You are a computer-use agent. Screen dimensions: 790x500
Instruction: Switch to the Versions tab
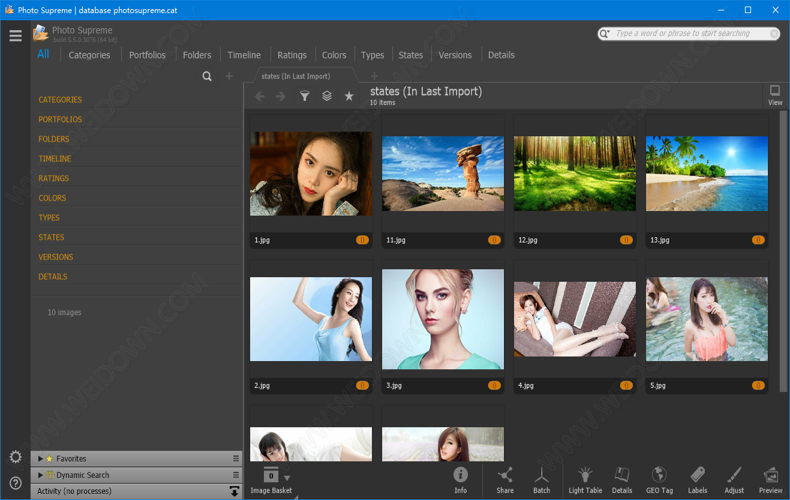click(x=455, y=55)
